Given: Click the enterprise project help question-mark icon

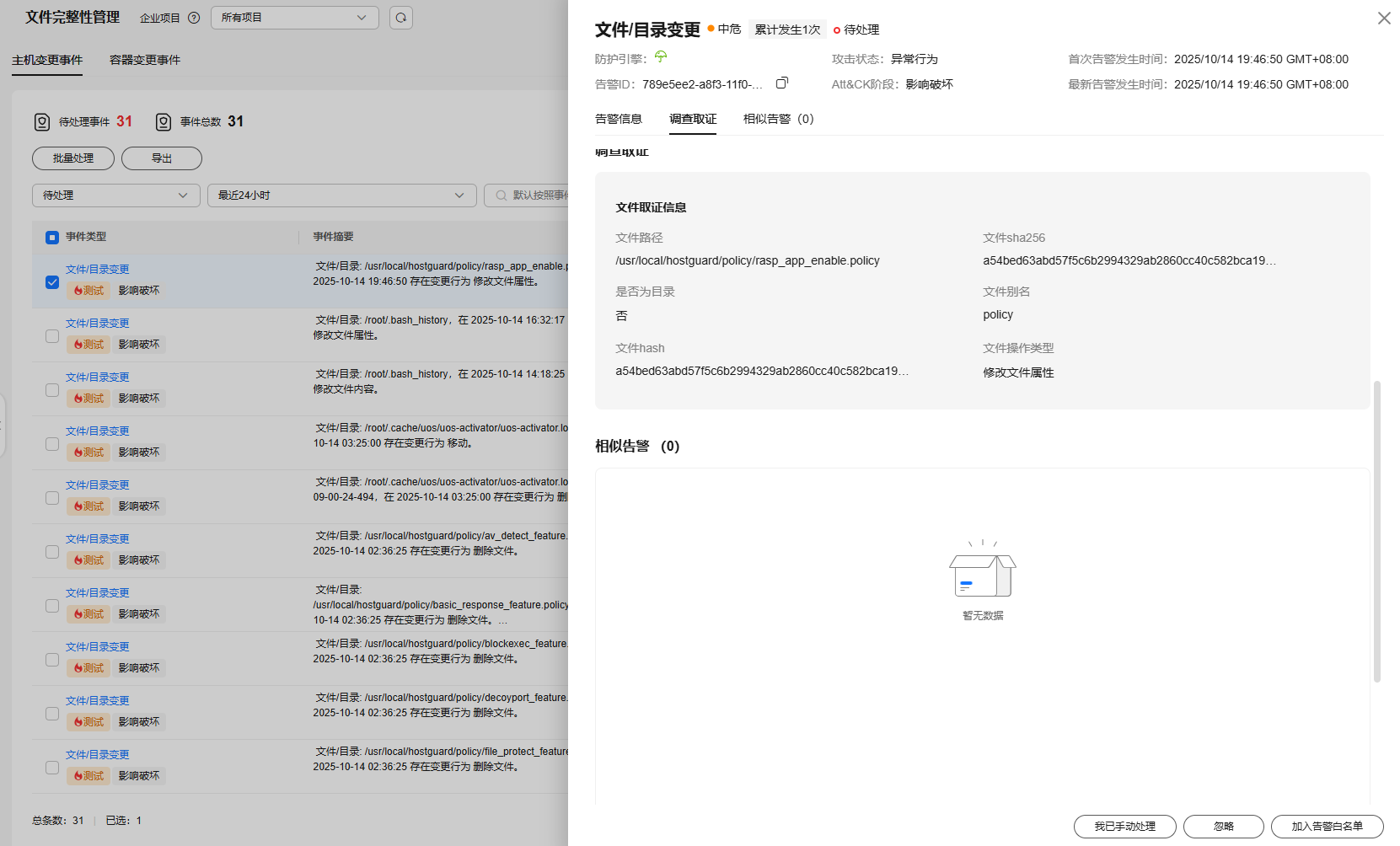Looking at the screenshot, I should pos(194,18).
